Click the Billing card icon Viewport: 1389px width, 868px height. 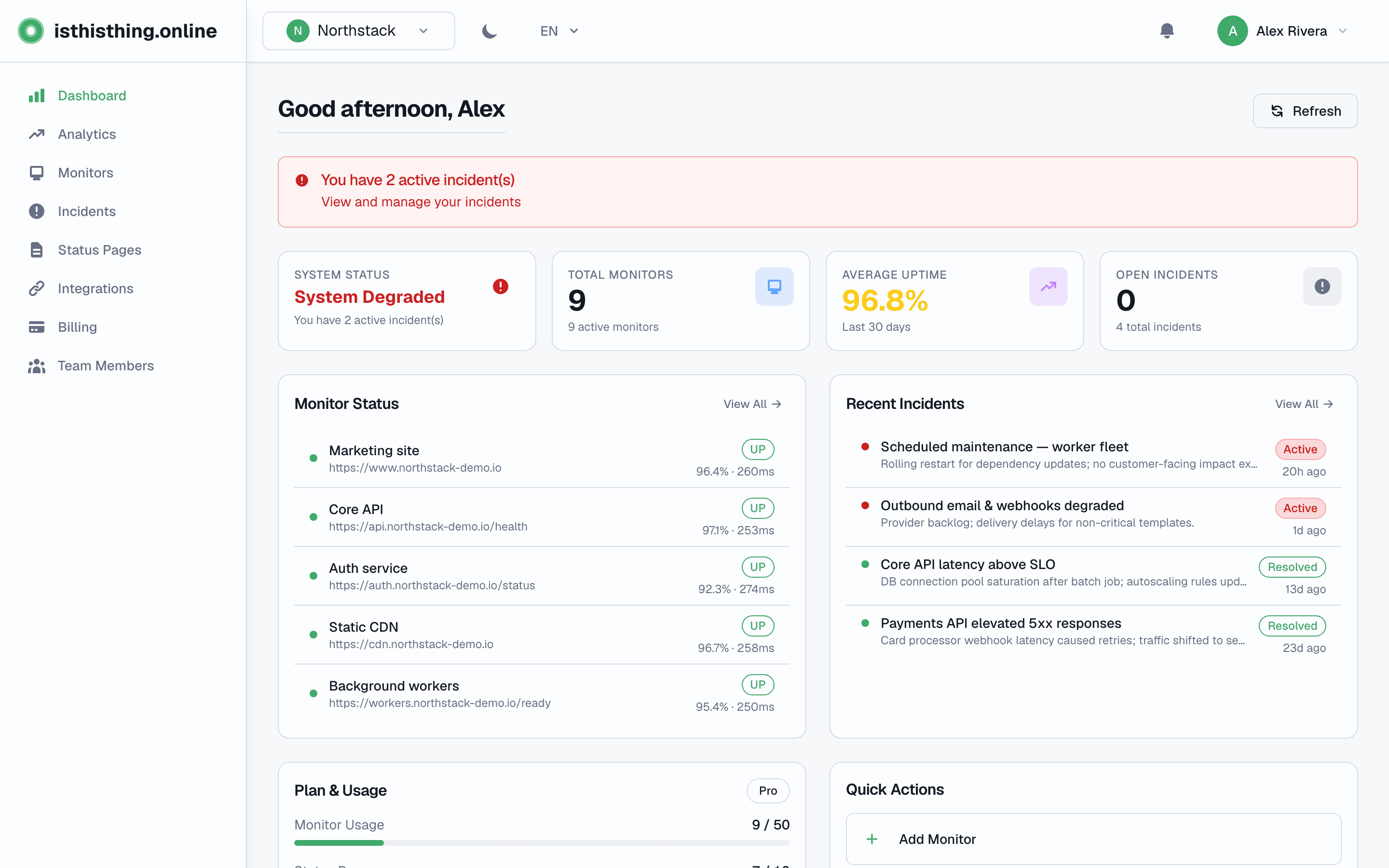(x=37, y=327)
